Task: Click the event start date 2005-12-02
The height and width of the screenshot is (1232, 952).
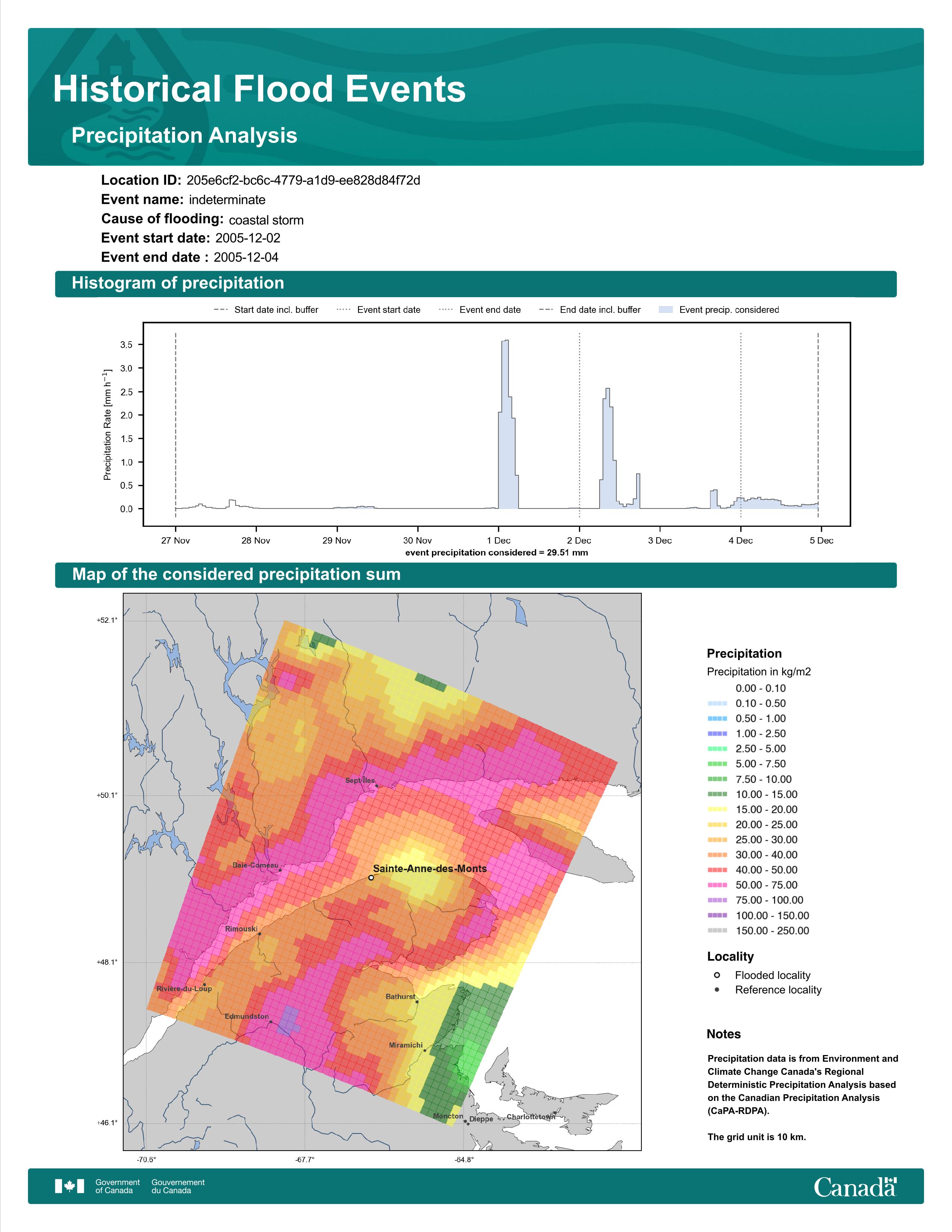Action: [x=248, y=238]
